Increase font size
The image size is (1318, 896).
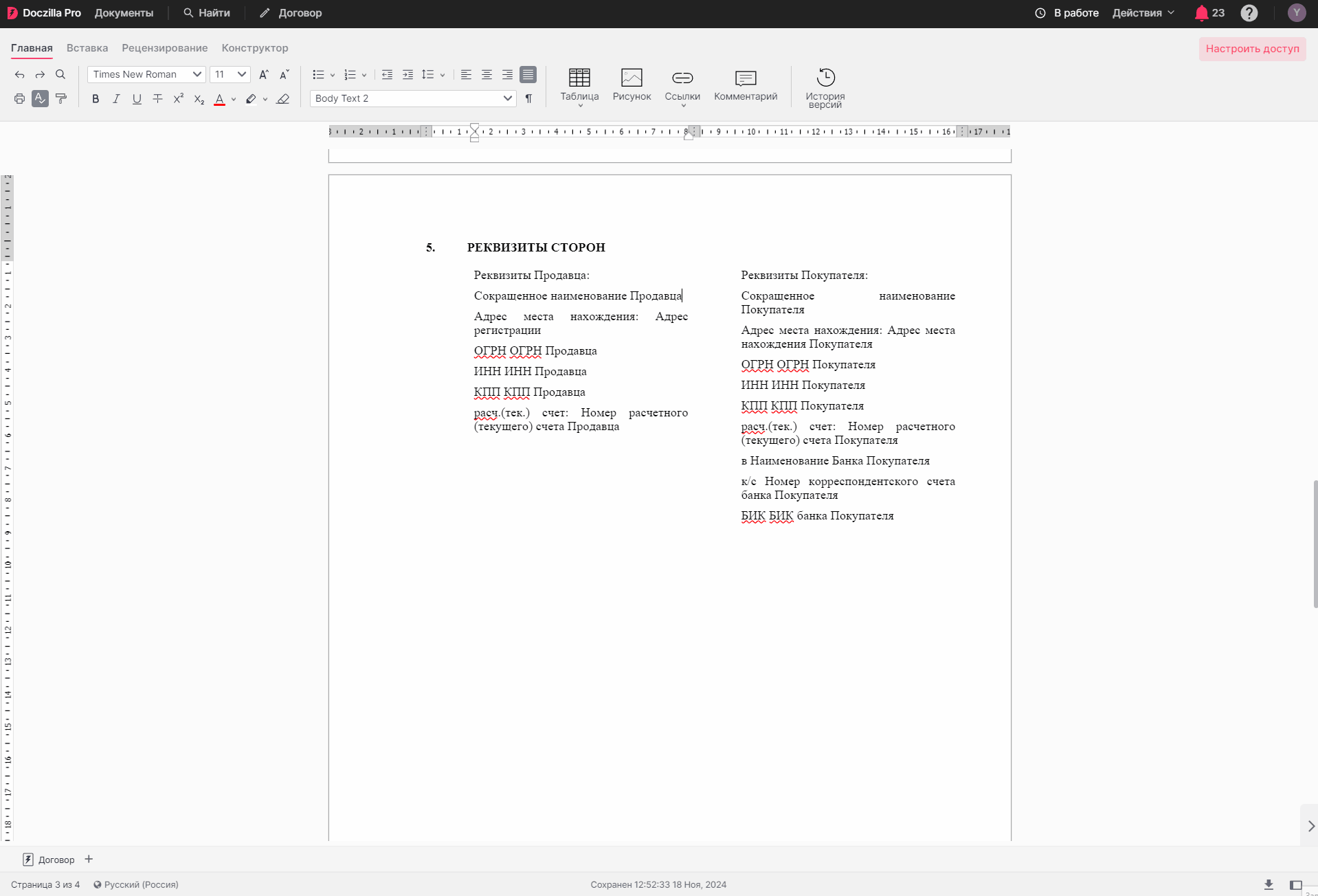pos(264,74)
